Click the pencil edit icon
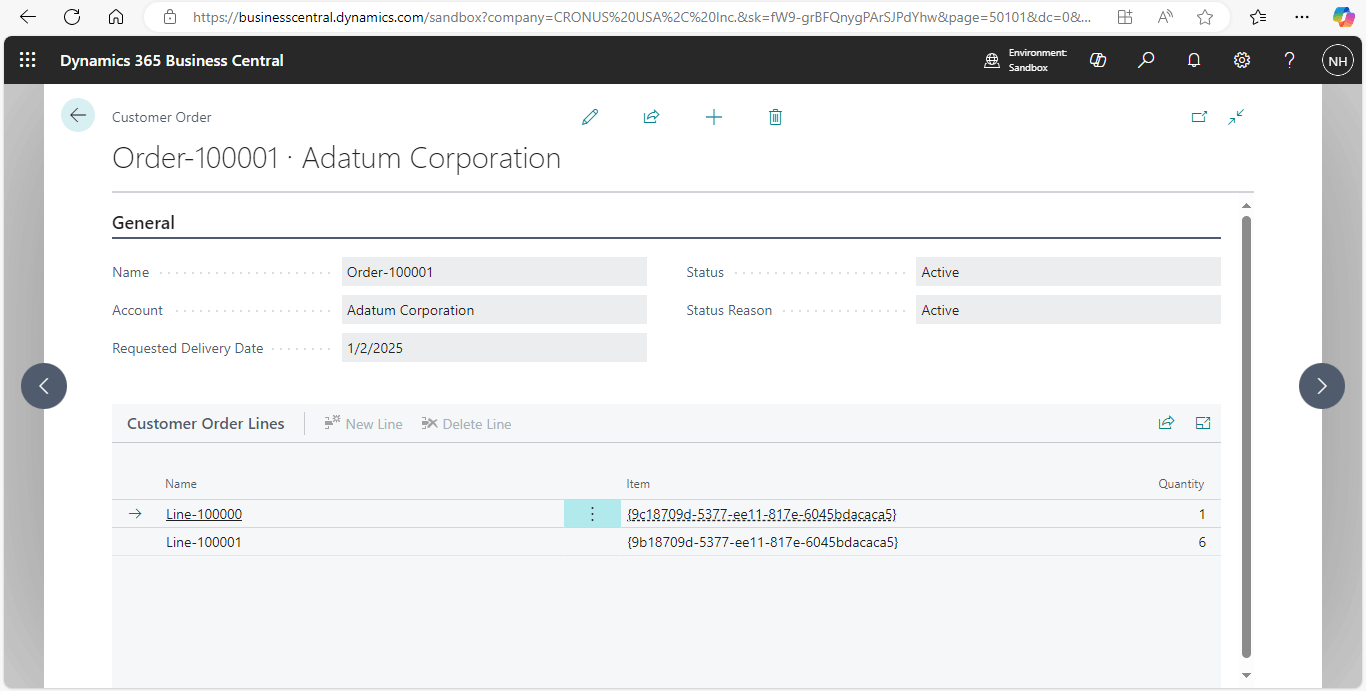1366x691 pixels. 590,117
